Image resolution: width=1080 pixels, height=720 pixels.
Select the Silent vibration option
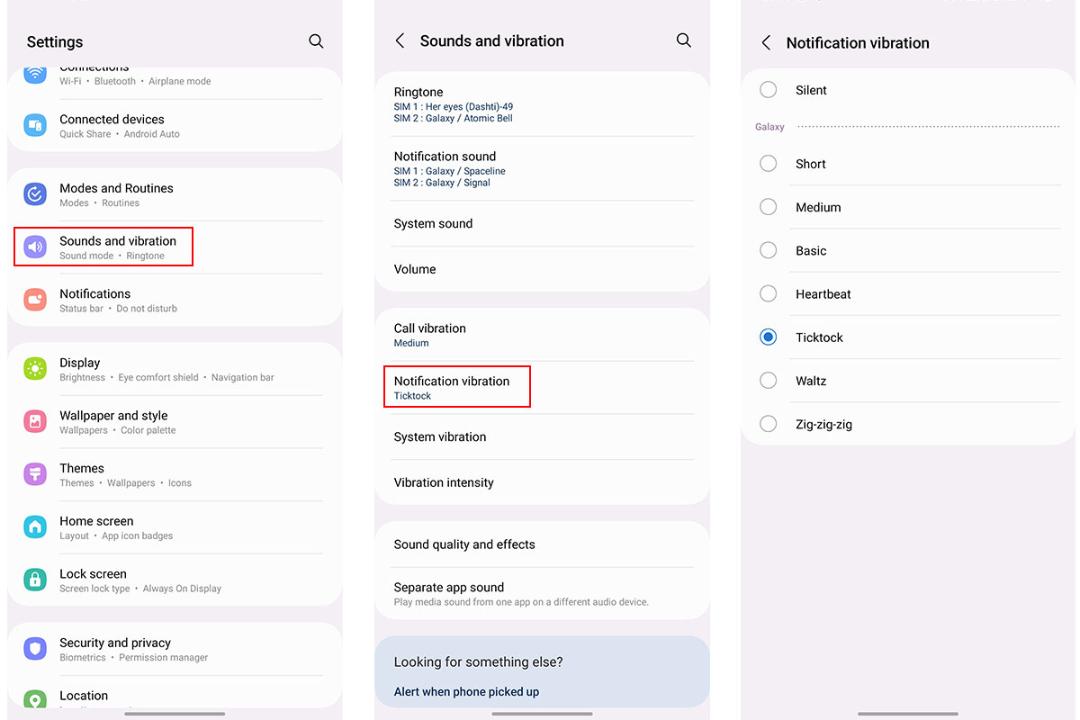point(768,90)
